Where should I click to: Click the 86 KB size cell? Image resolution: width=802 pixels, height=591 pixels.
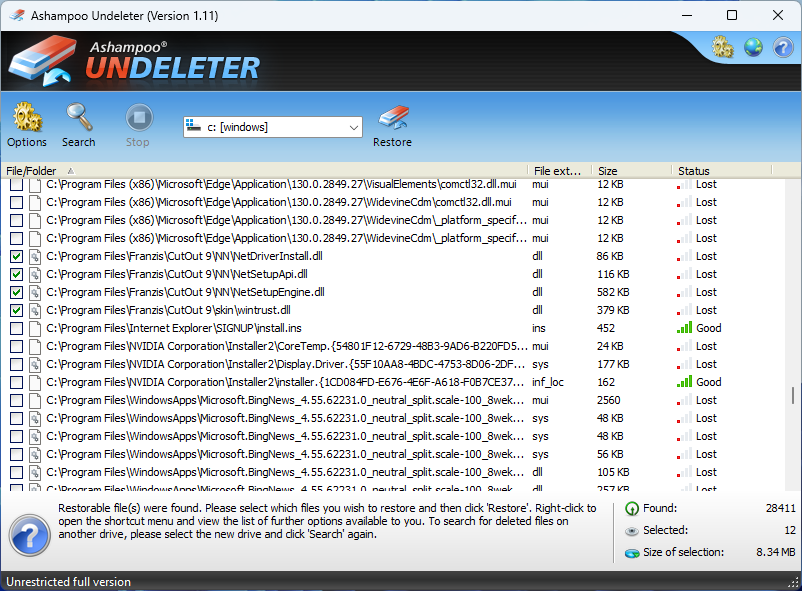pyautogui.click(x=610, y=256)
